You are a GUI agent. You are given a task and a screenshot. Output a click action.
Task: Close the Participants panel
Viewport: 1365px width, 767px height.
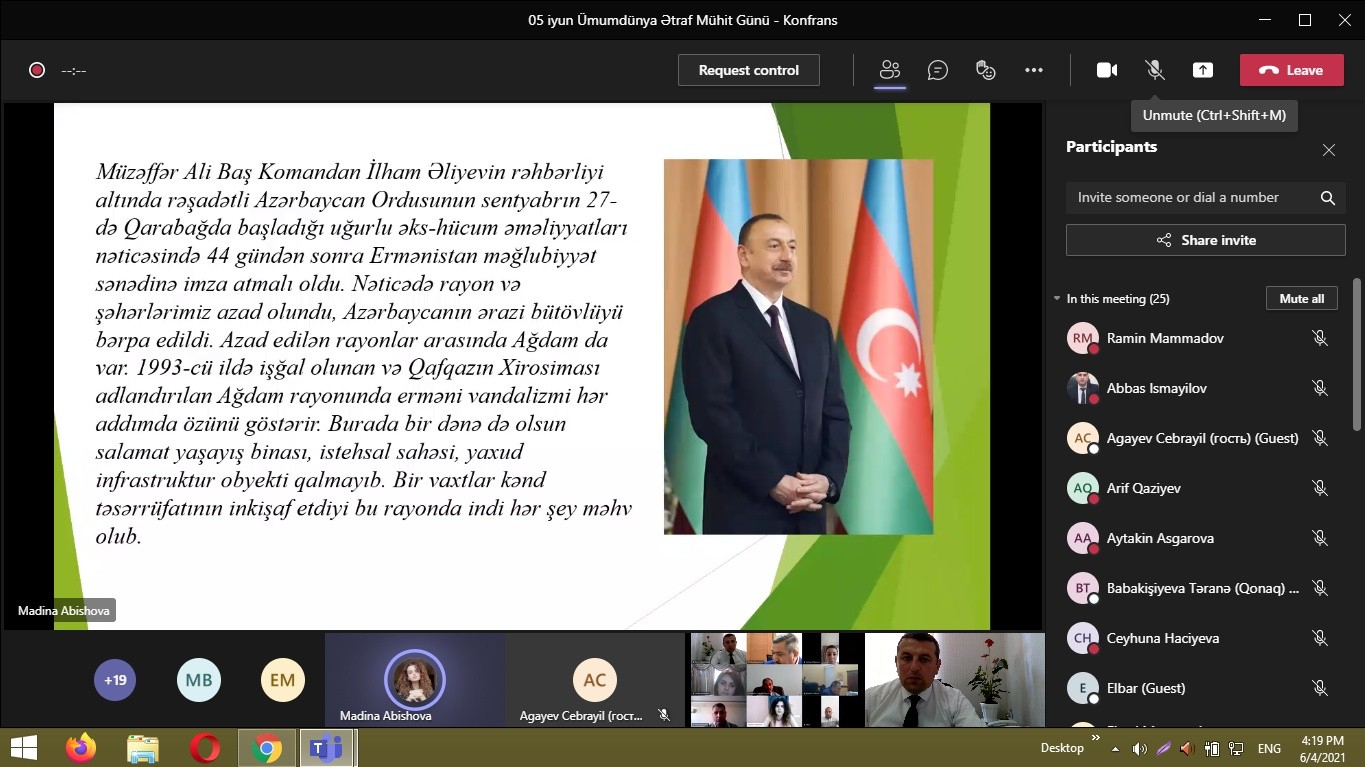pyautogui.click(x=1329, y=150)
